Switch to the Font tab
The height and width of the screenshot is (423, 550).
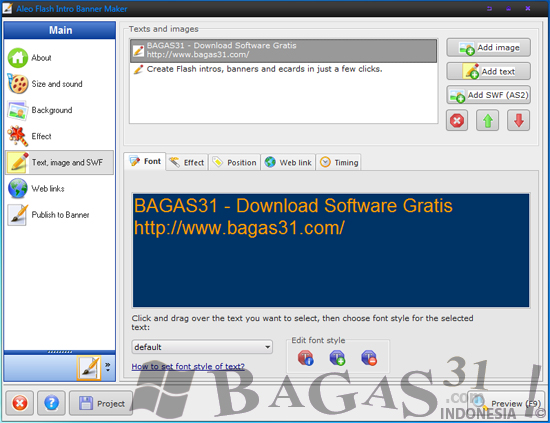[145, 161]
